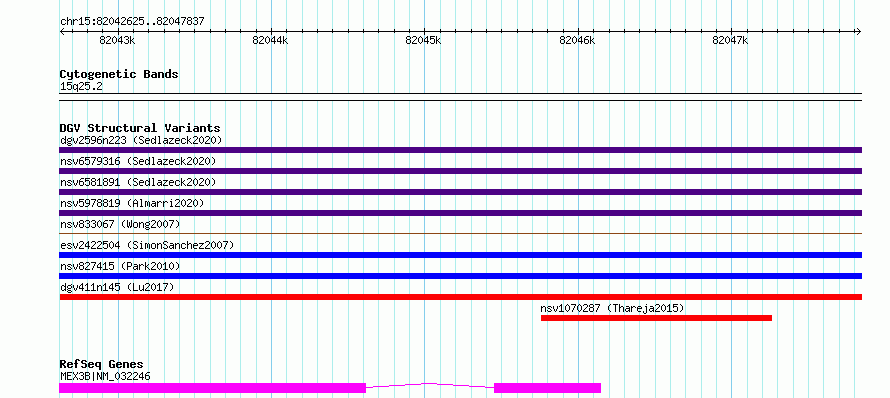
Task: Click the nsv6579316 (Sedlazeck2020) variant bar
Action: (460, 171)
